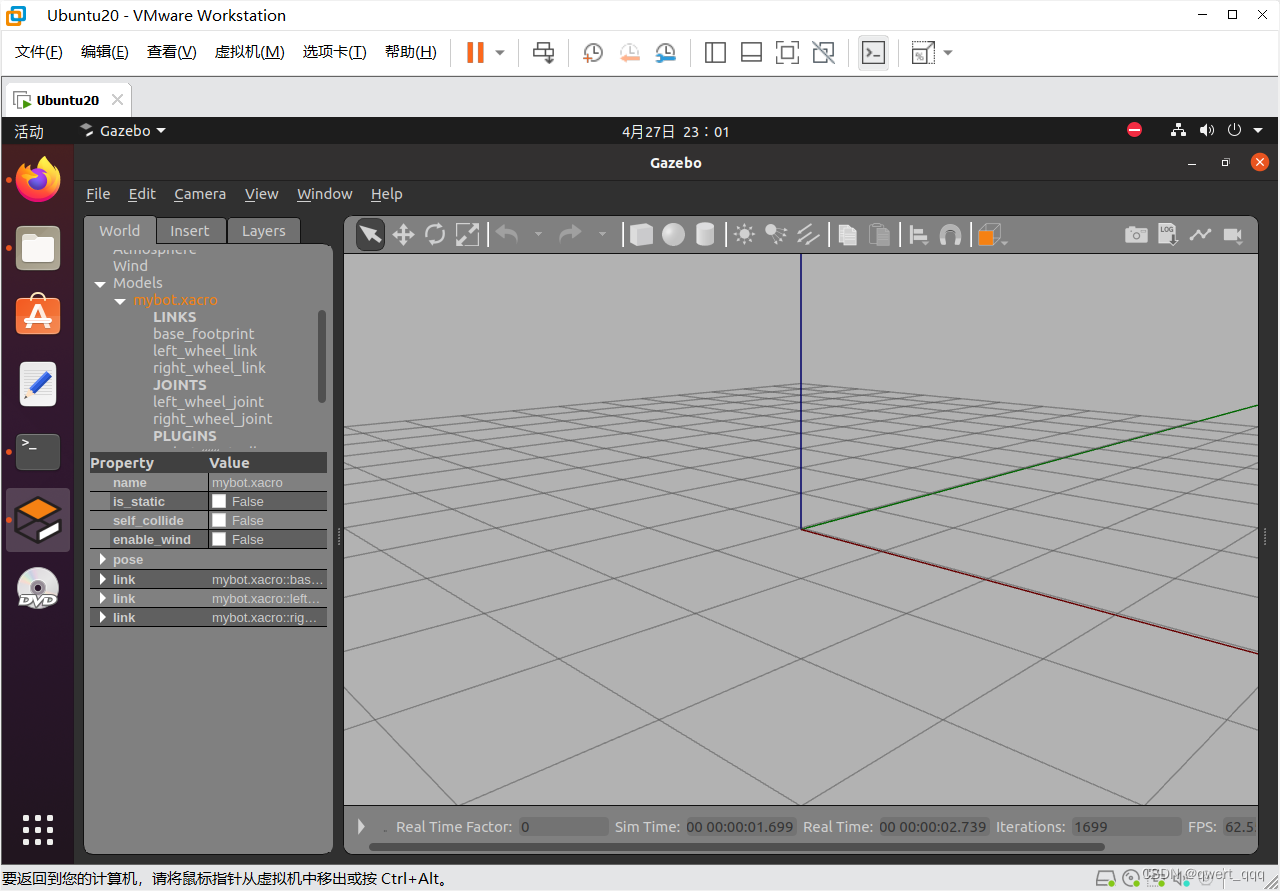Open Ubuntu Activities overview (活动)

pos(29,131)
